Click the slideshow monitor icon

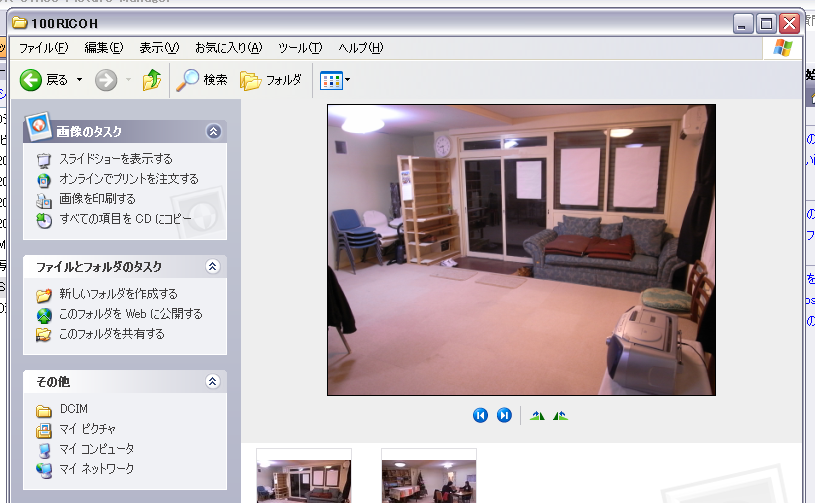pos(44,160)
